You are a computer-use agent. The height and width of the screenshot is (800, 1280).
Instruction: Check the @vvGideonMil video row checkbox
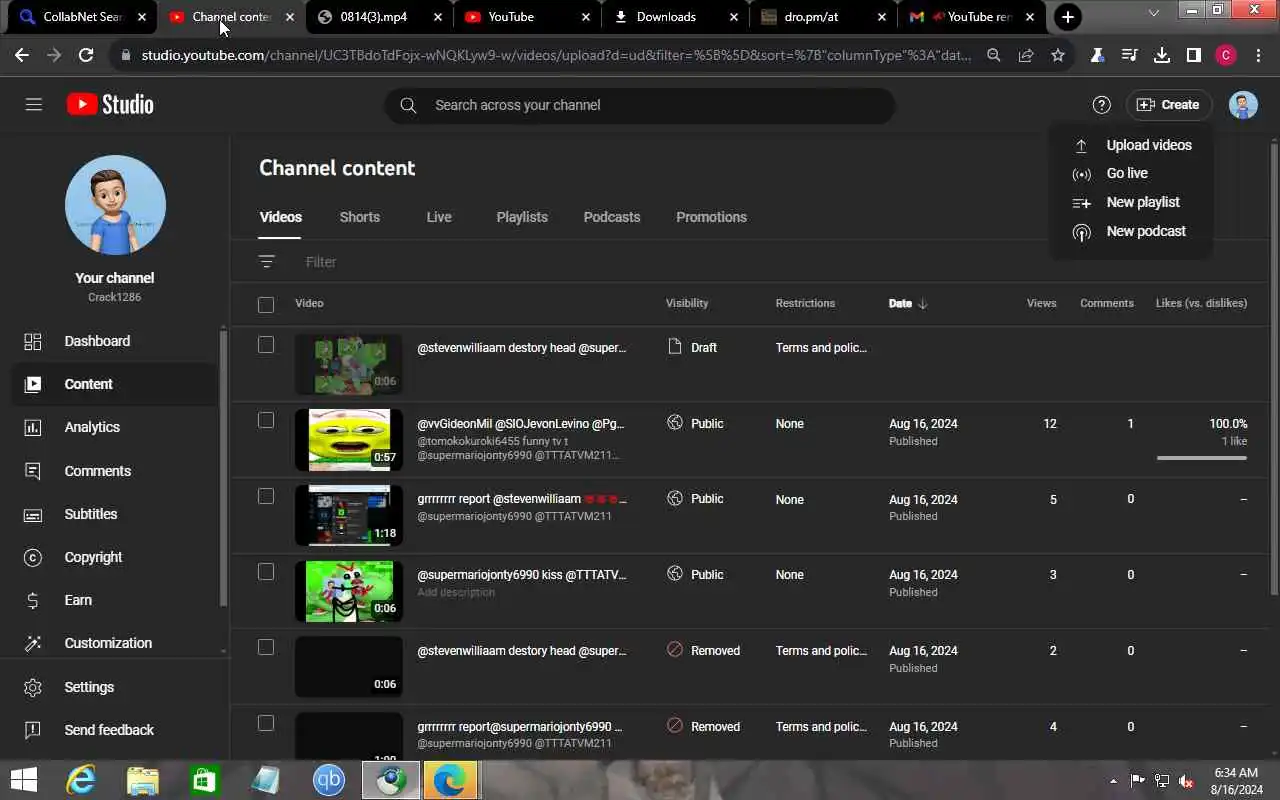[x=266, y=420]
